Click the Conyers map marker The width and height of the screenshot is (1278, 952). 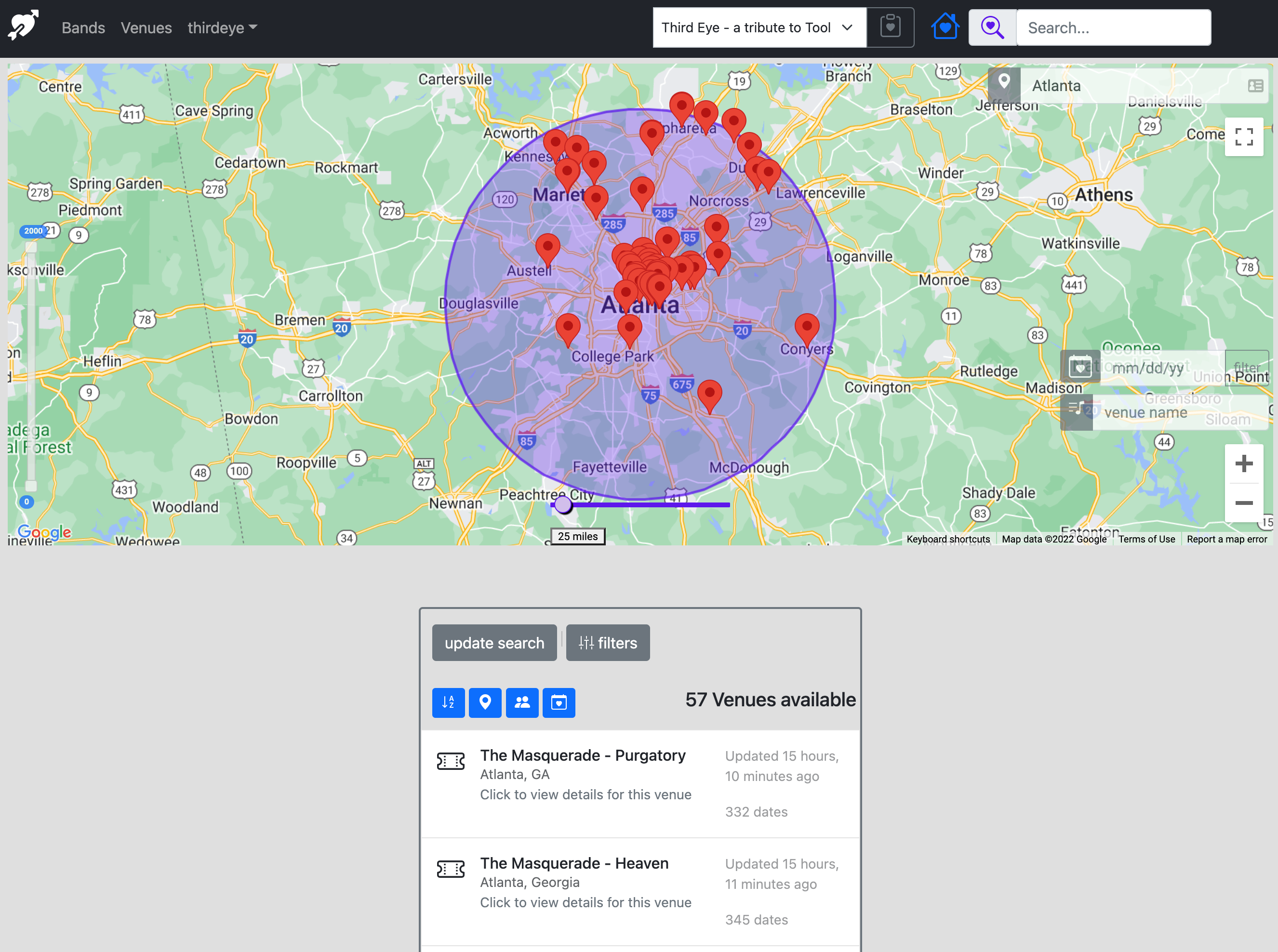click(806, 329)
